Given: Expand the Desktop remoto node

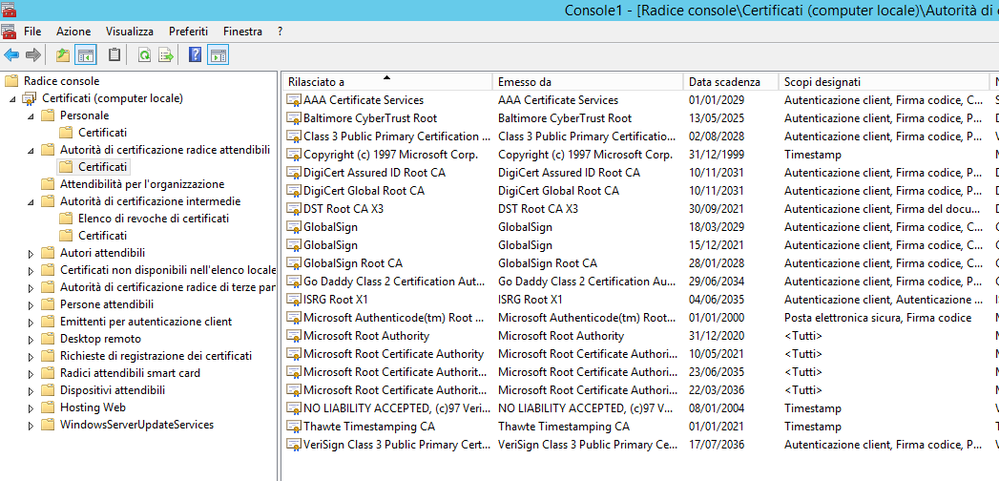Looking at the screenshot, I should pyautogui.click(x=31, y=339).
